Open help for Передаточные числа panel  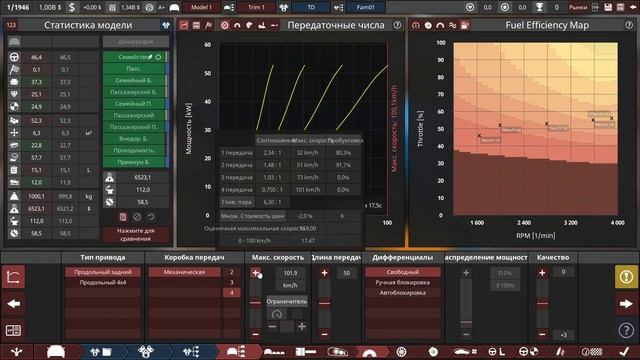tap(397, 25)
